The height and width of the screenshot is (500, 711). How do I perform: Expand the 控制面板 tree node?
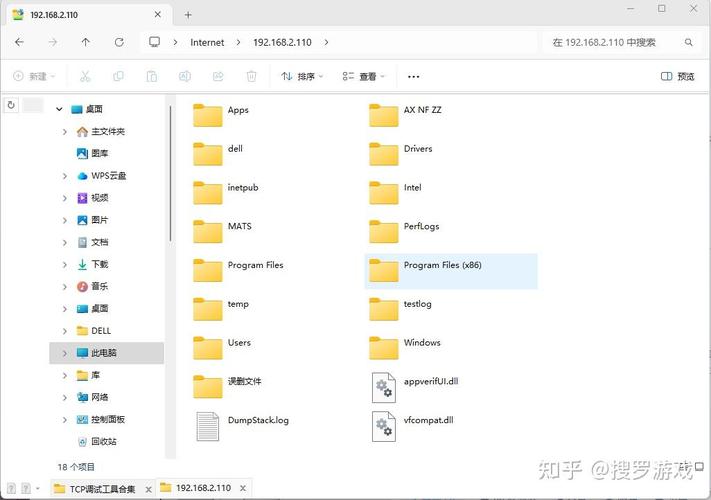point(64,419)
